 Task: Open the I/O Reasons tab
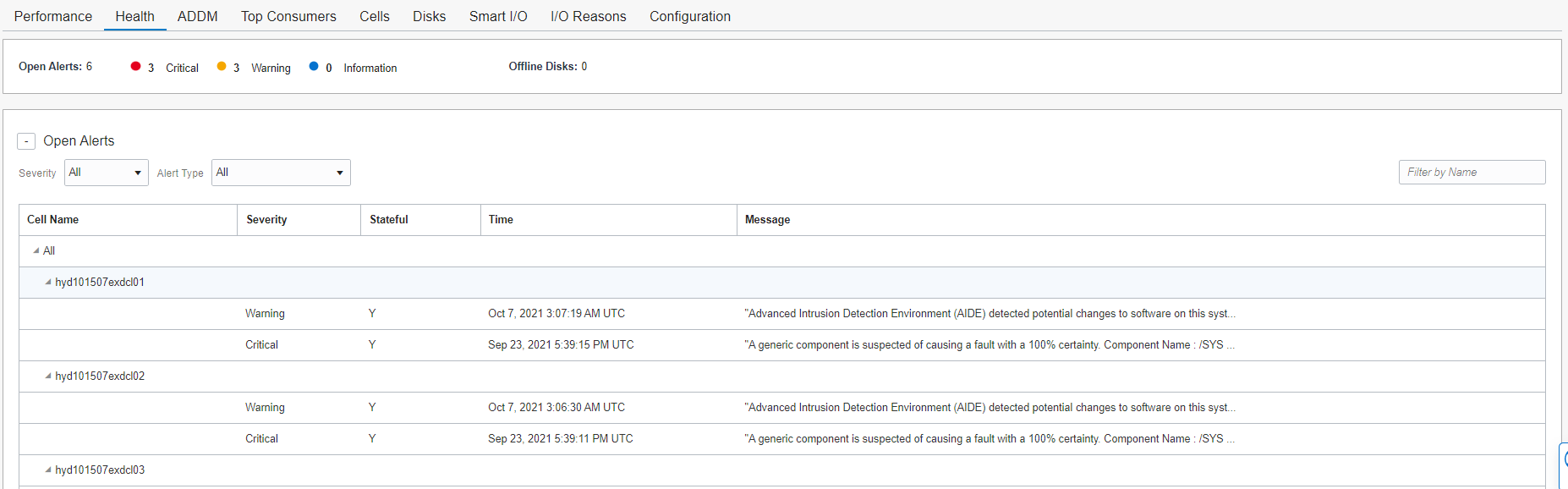pos(588,16)
